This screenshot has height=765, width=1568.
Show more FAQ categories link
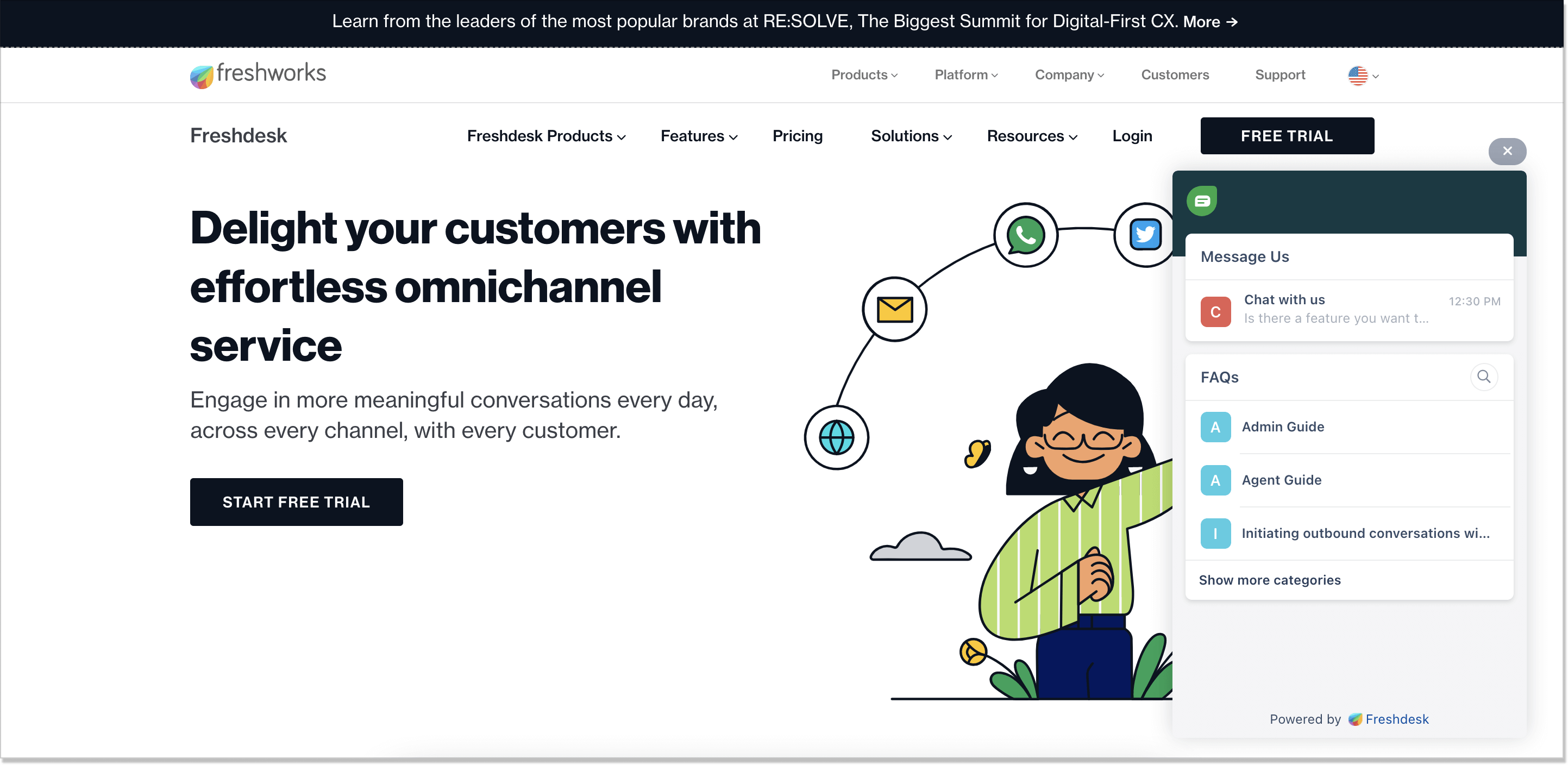[1271, 579]
